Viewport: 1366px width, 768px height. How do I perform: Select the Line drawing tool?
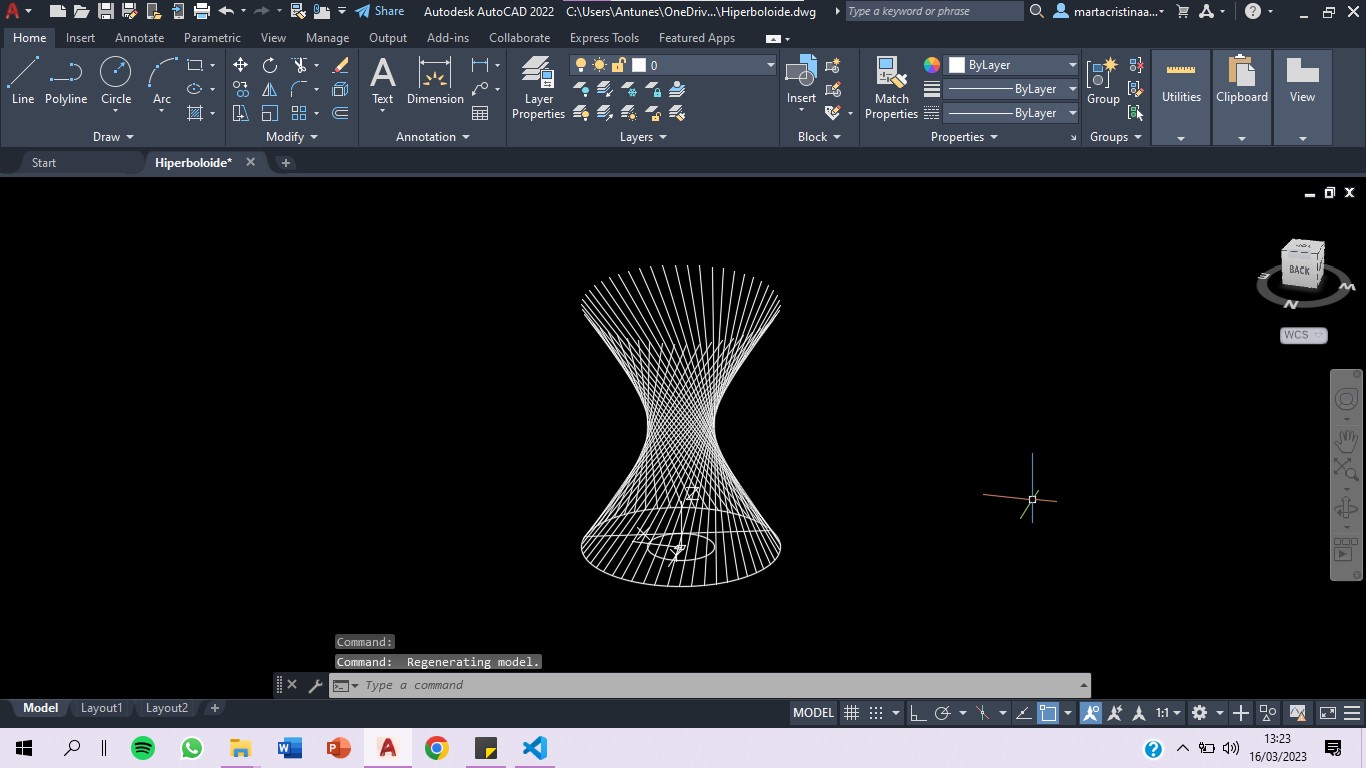23,80
